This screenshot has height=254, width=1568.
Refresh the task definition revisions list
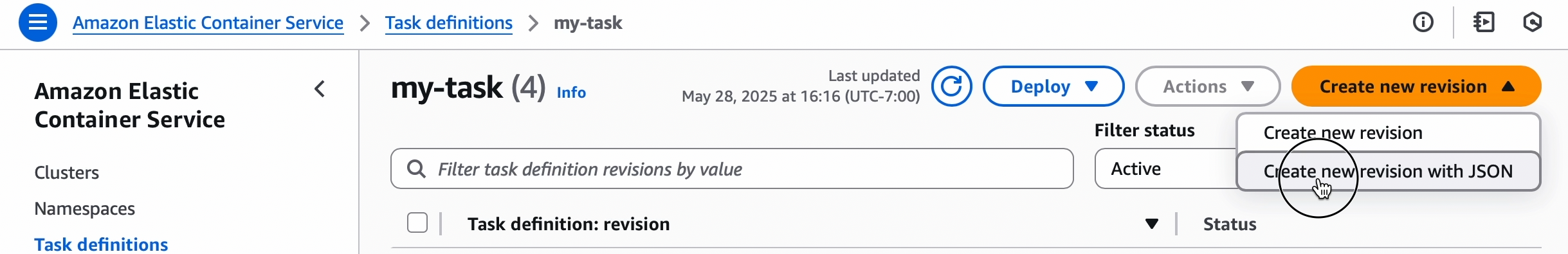952,86
